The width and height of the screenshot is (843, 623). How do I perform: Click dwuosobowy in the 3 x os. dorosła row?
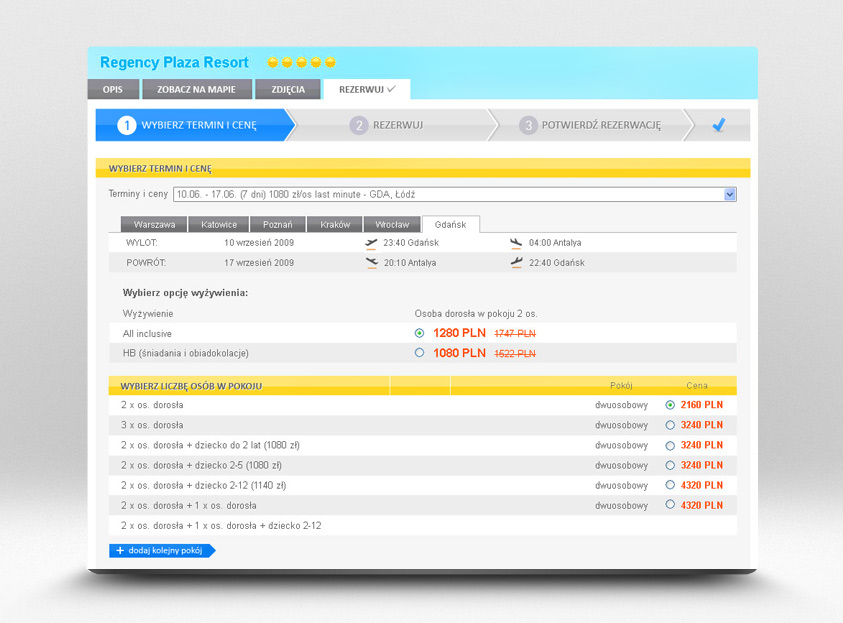[x=621, y=425]
